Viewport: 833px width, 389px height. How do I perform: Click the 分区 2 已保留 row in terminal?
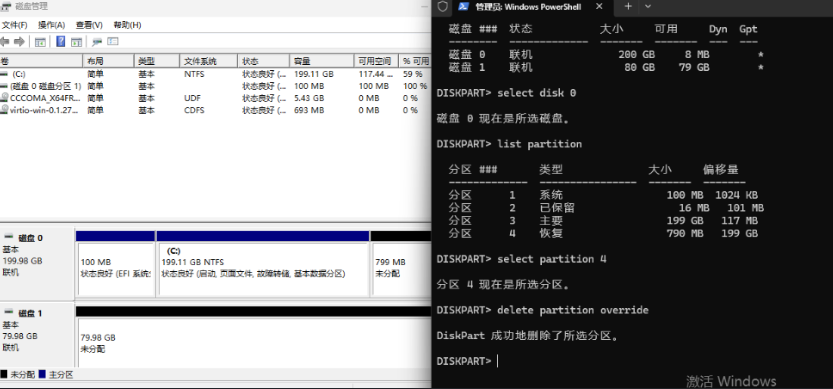[606, 208]
